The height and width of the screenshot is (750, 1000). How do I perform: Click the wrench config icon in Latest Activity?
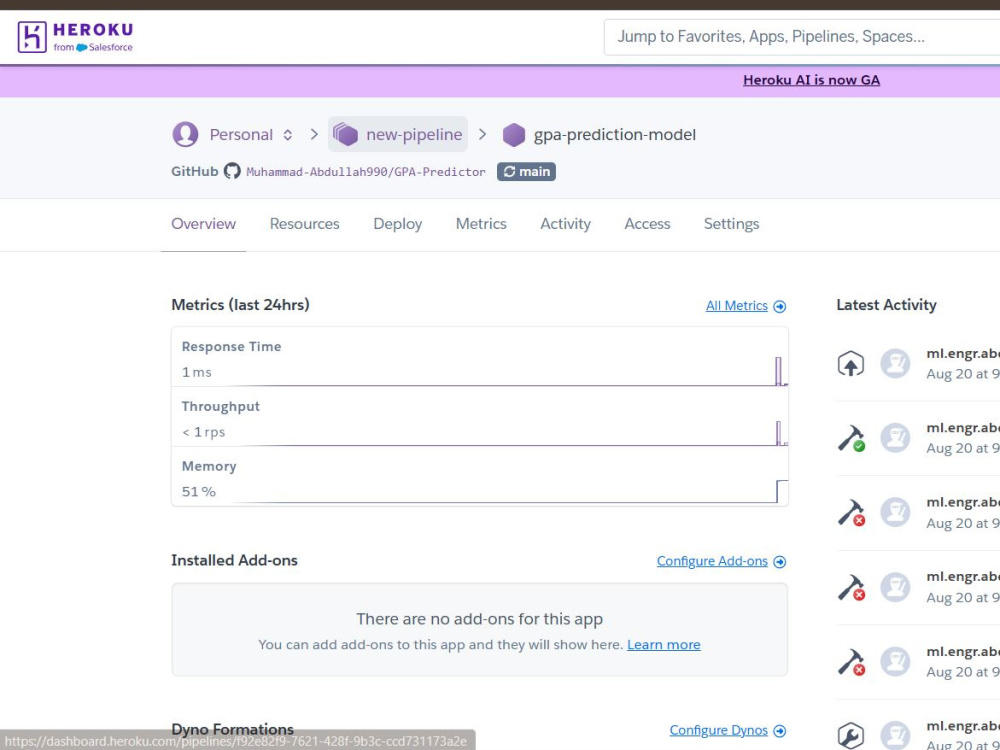[850, 736]
